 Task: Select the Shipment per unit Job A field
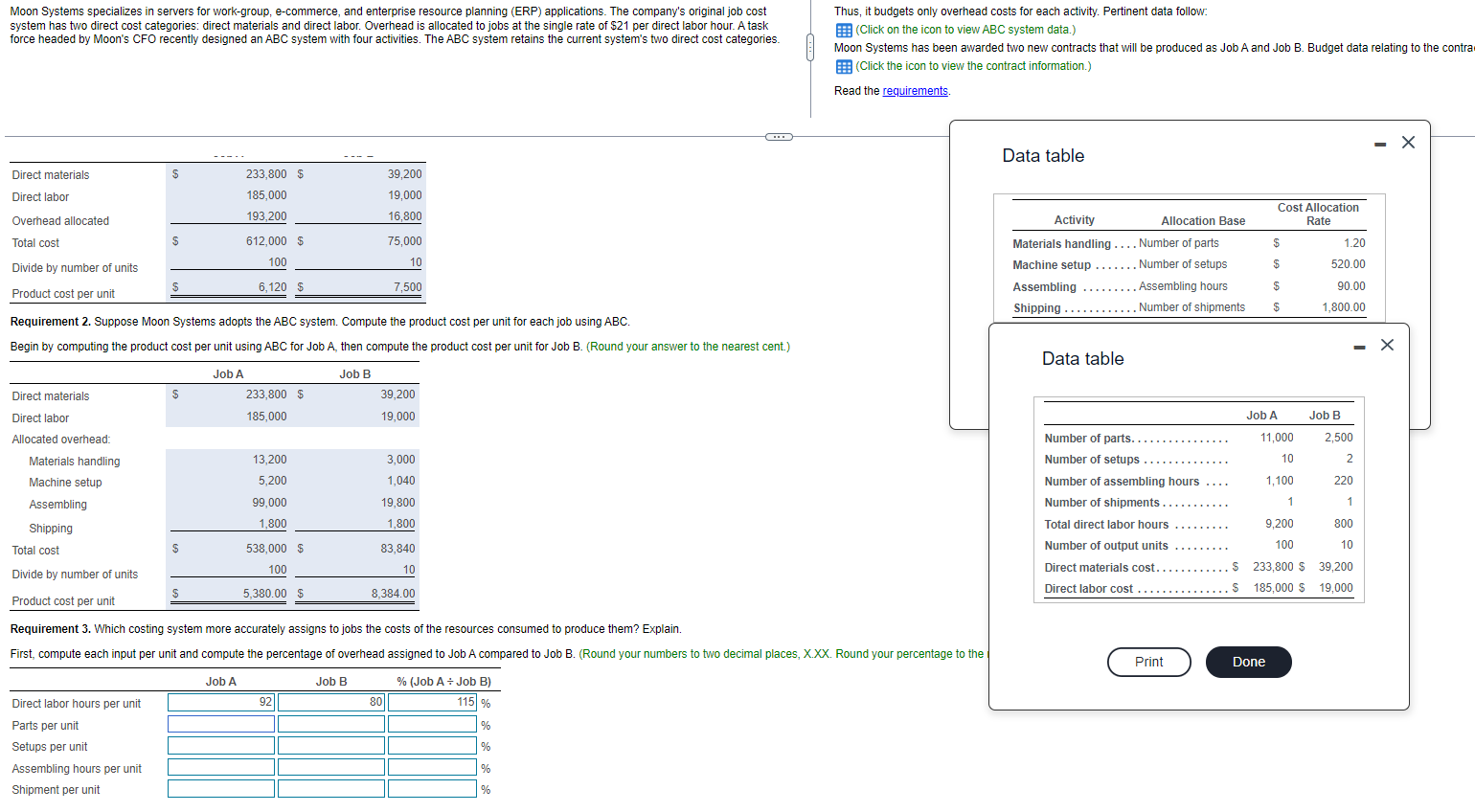click(220, 788)
